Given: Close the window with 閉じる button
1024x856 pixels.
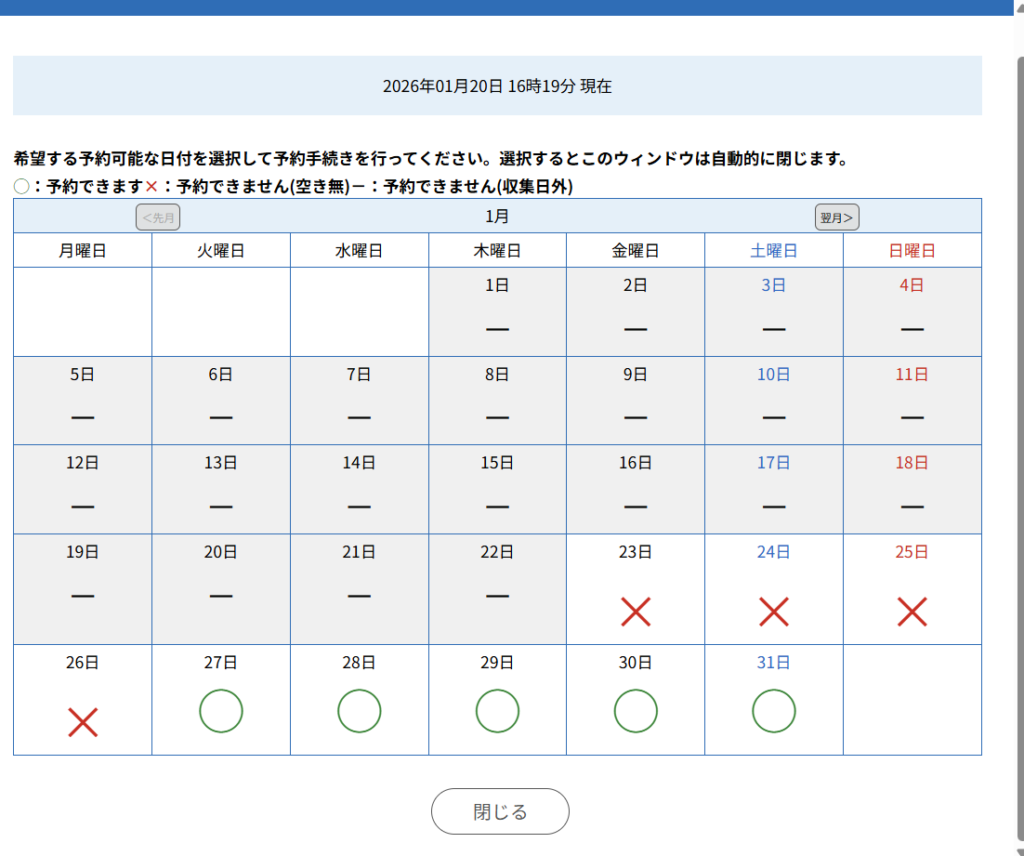Looking at the screenshot, I should (500, 811).
